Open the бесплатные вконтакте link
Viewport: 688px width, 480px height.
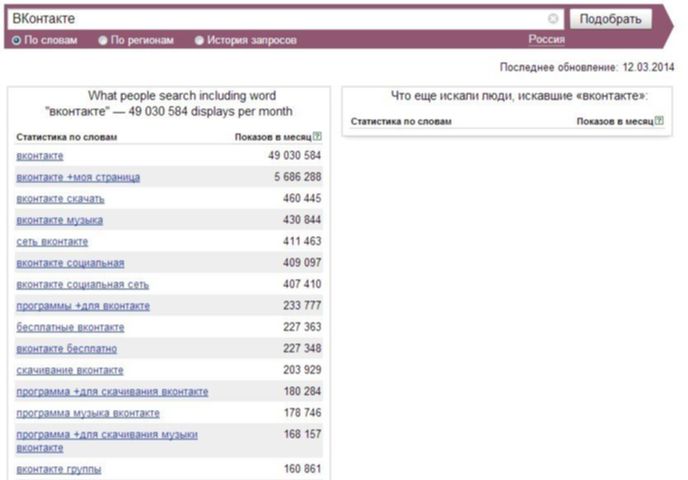(x=70, y=327)
